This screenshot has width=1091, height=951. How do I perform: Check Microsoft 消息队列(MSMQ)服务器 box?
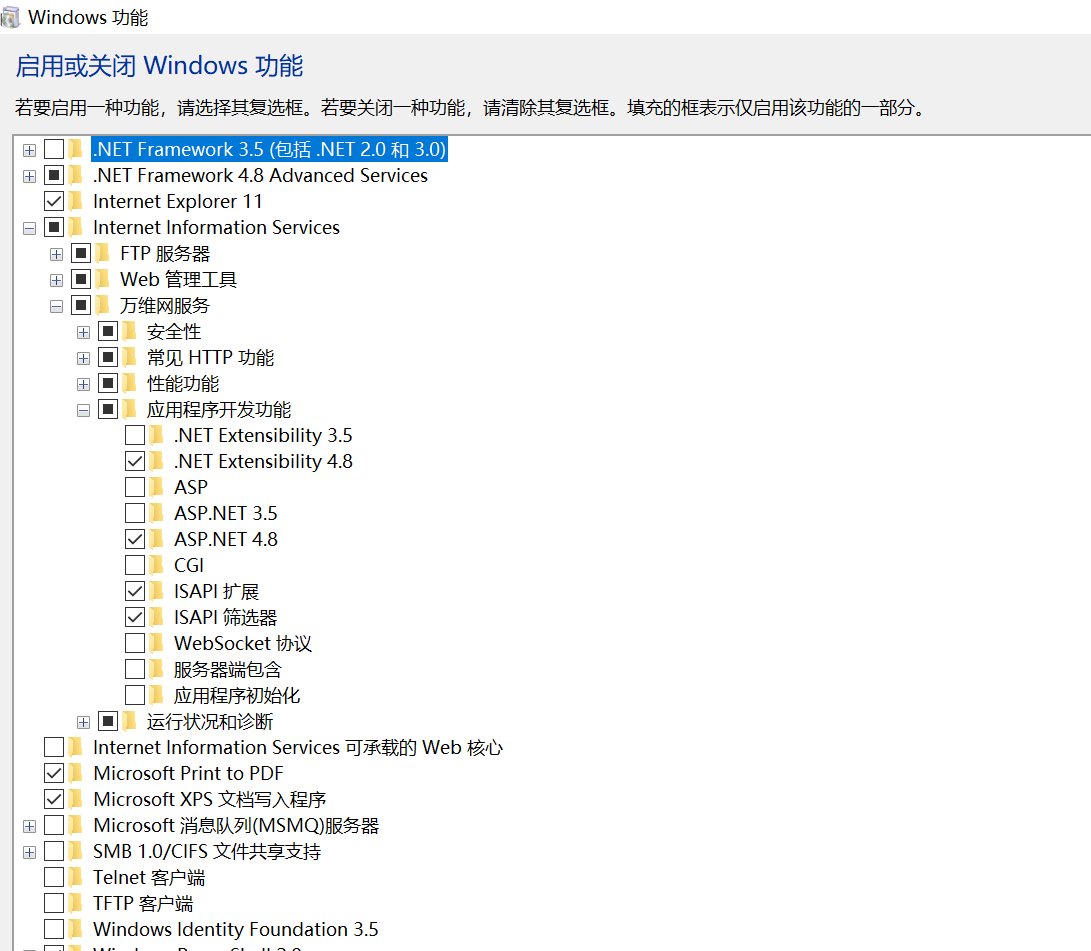tap(54, 825)
